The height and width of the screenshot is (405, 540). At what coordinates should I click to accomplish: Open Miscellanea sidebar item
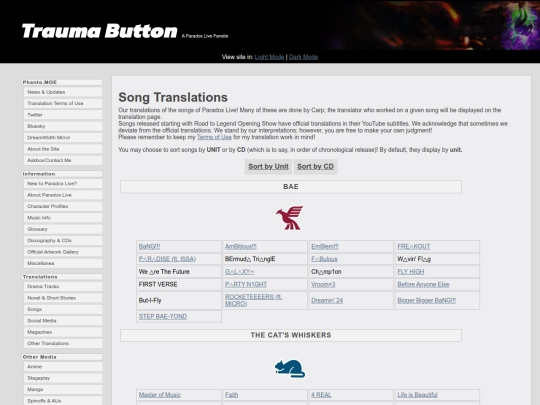[63, 263]
